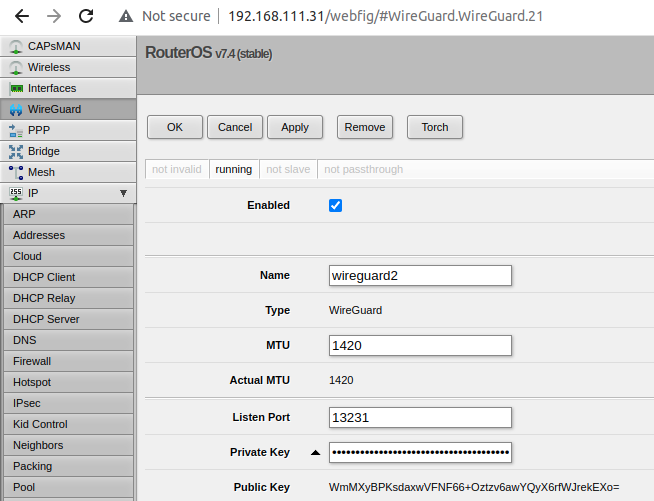Image resolution: width=654 pixels, height=501 pixels.
Task: Open the Bridge menu
Action: (68, 151)
